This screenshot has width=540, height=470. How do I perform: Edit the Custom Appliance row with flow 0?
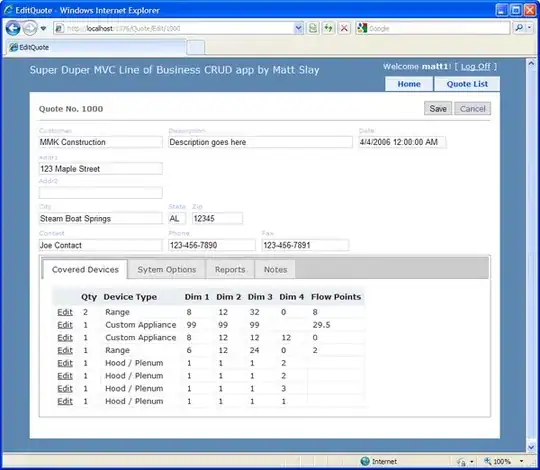tap(65, 337)
